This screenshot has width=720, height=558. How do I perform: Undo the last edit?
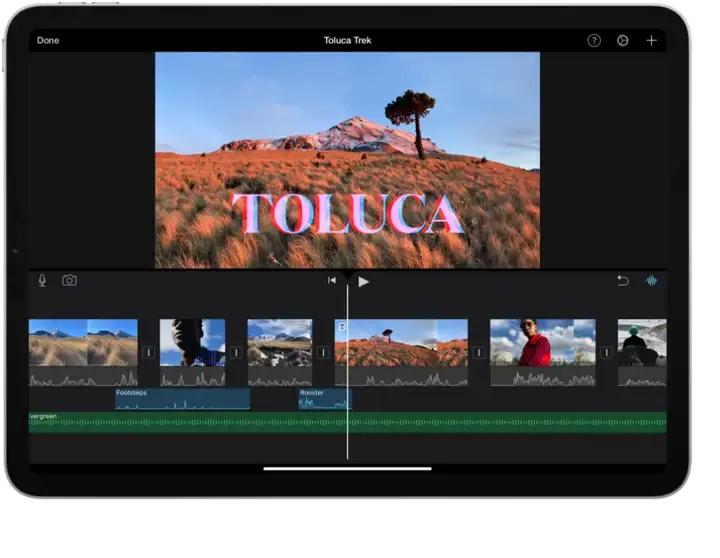[x=622, y=281]
